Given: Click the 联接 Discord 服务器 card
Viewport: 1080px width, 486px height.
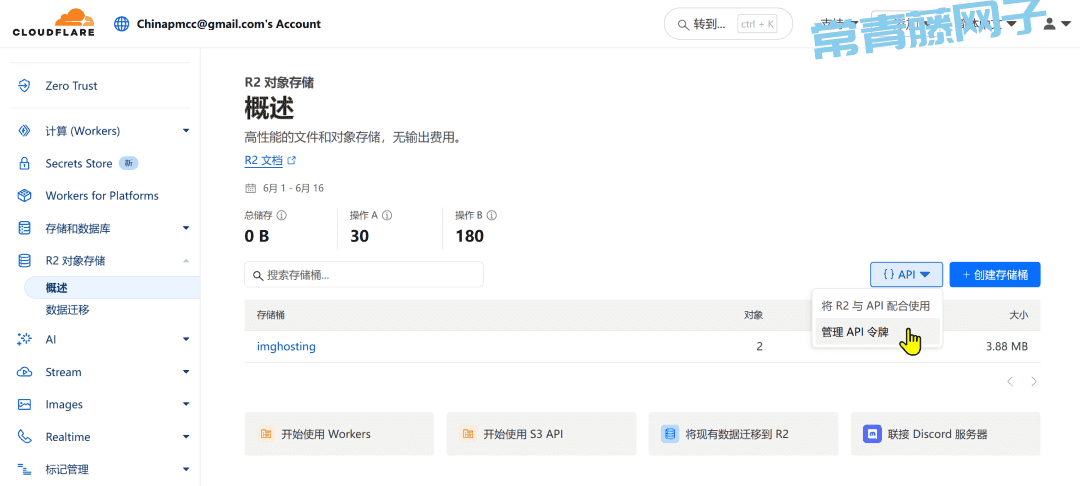Looking at the screenshot, I should (x=946, y=434).
